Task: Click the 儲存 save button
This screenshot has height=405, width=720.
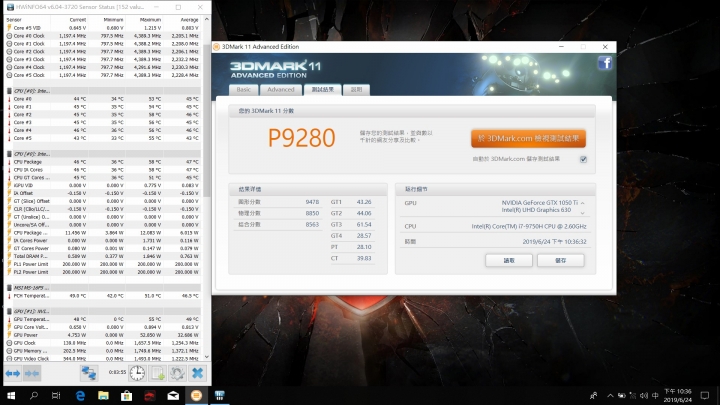Action: pos(561,260)
